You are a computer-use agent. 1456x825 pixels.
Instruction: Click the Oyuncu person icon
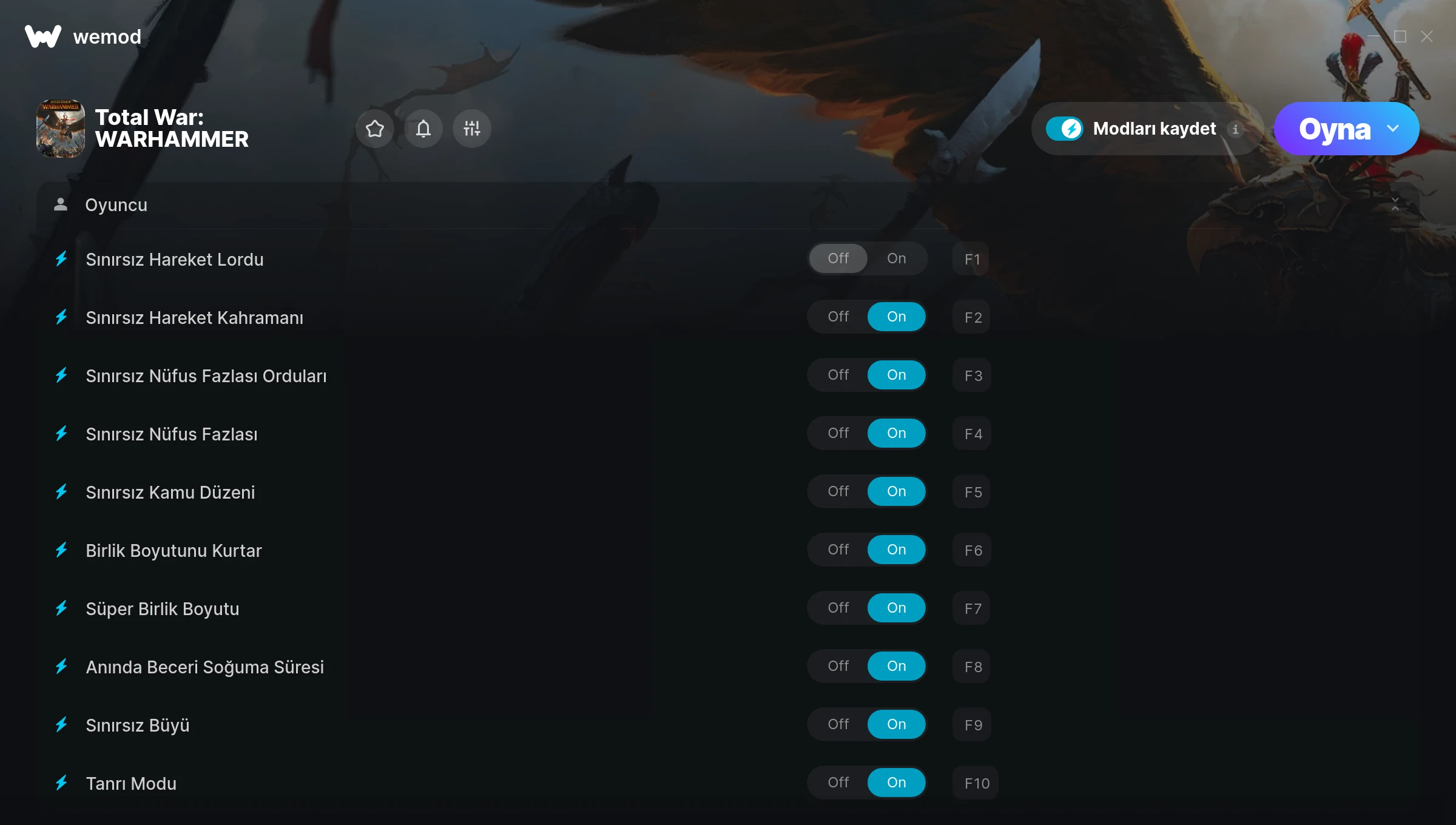tap(61, 204)
